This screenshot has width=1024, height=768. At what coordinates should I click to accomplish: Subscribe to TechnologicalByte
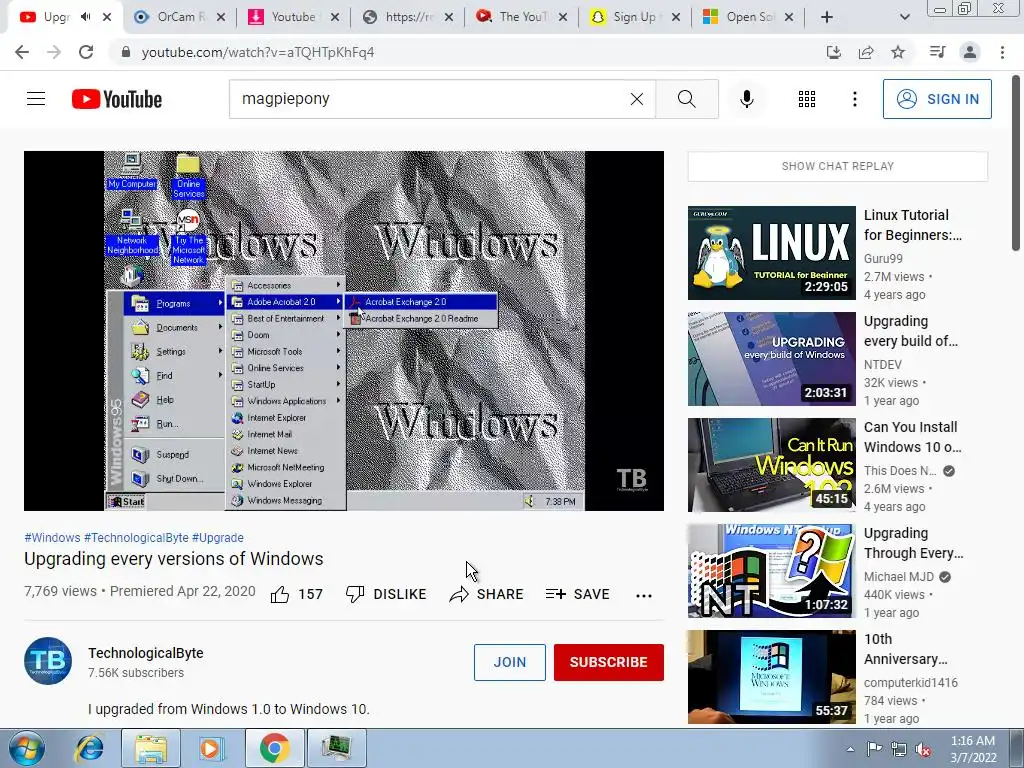609,662
